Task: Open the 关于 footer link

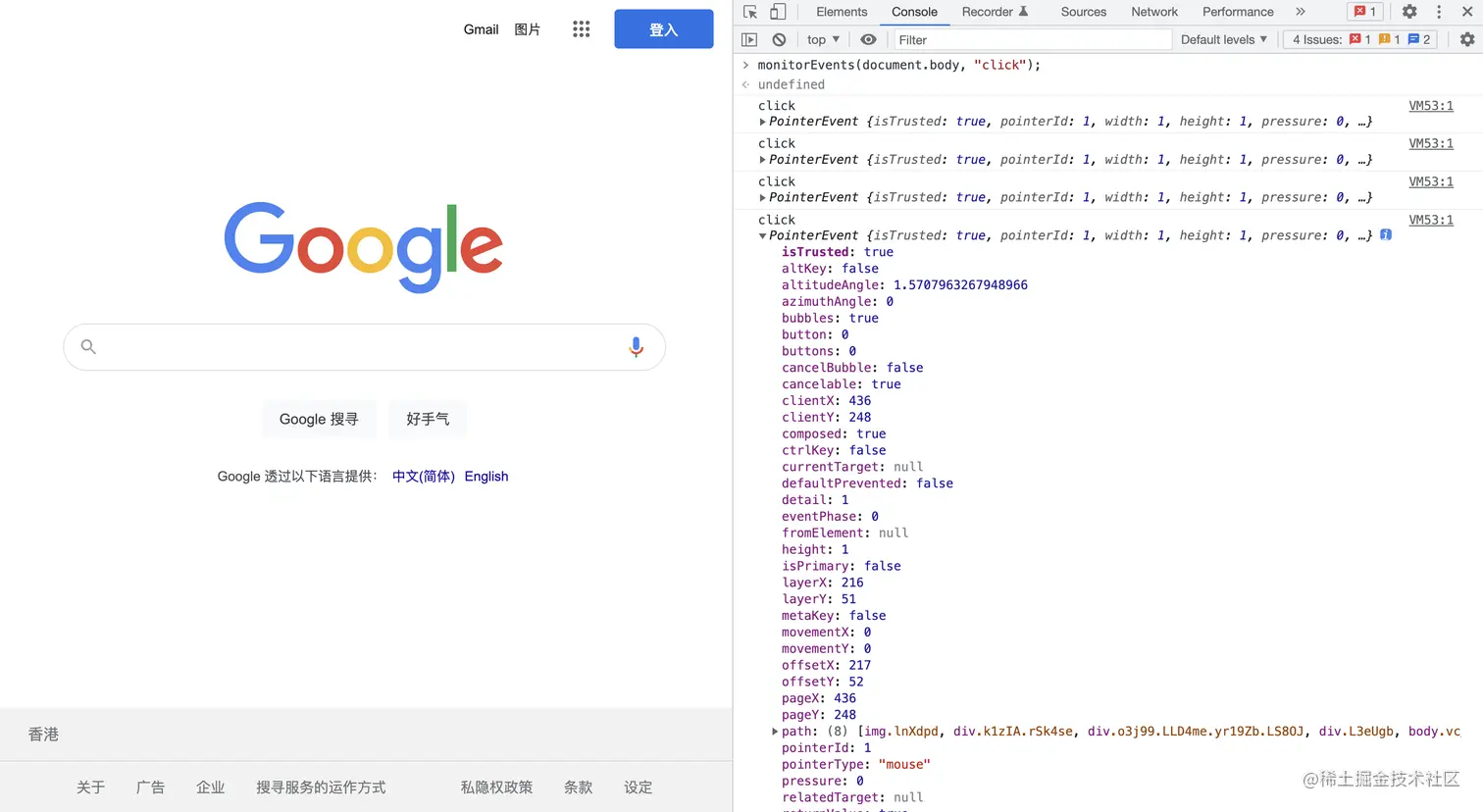Action: (x=90, y=787)
